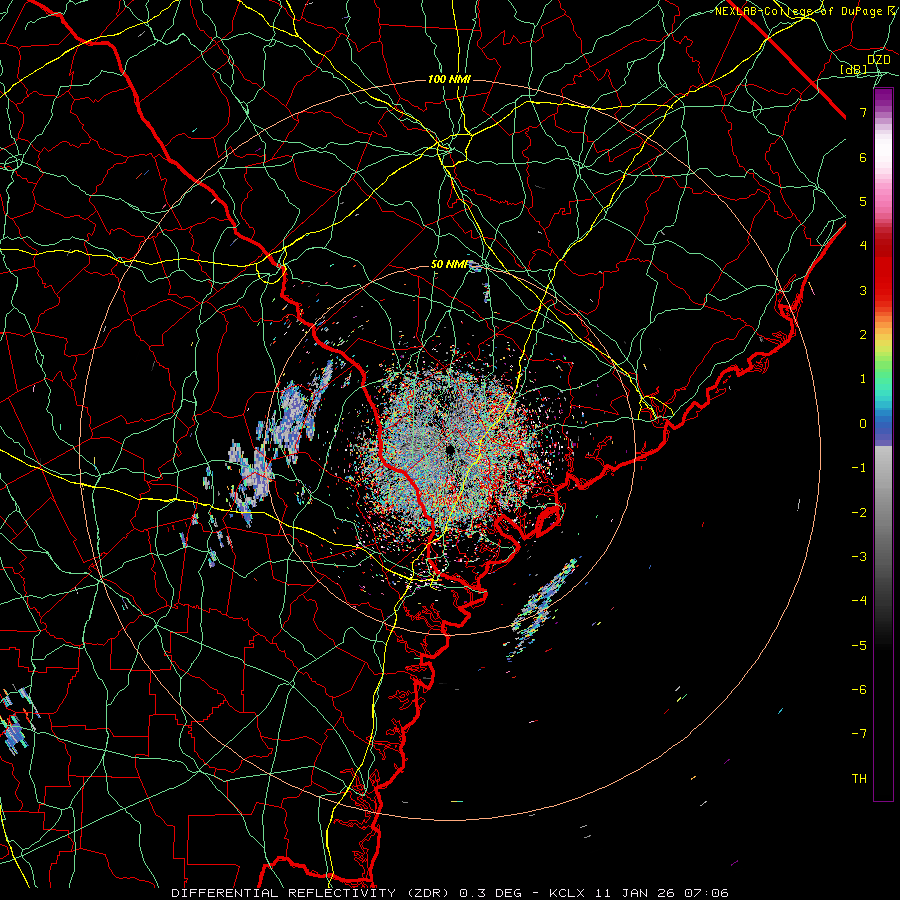900x900 pixels.
Task: Click the purple top segment of the color bar
Action: 883,98
